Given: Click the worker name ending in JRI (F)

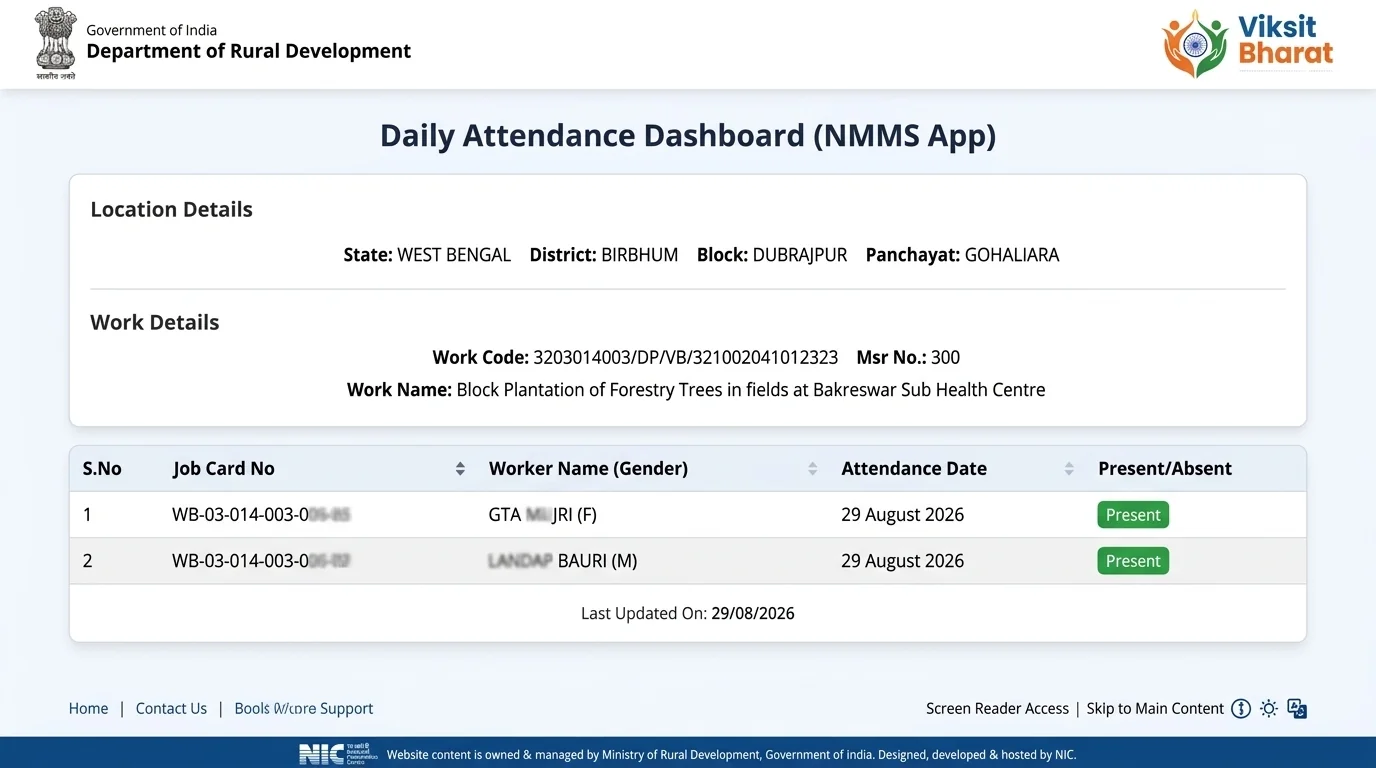Looking at the screenshot, I should (542, 515).
